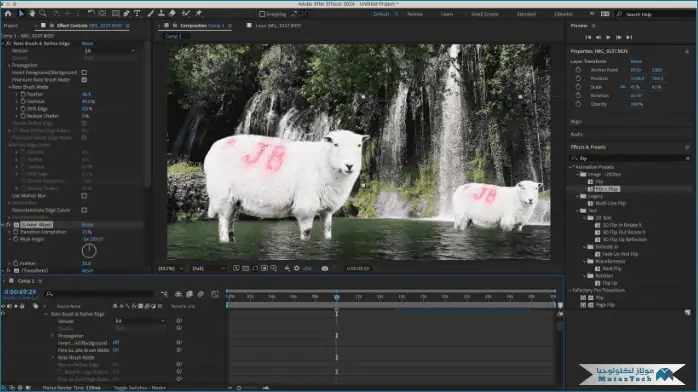Toggle the Linear Wipe fx switch

[x=8, y=225]
